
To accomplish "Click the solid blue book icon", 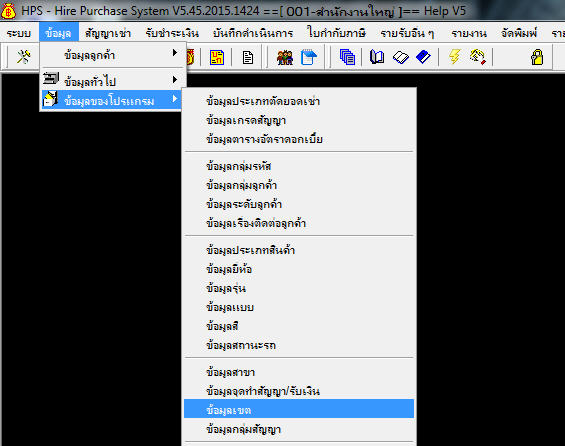I will (x=423, y=57).
